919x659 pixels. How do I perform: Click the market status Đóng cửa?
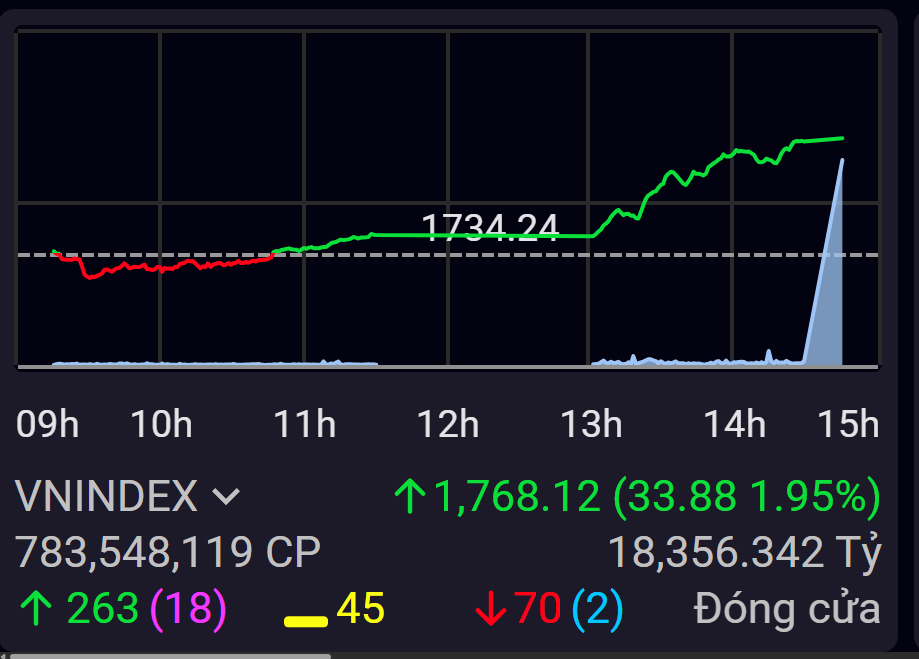(787, 609)
